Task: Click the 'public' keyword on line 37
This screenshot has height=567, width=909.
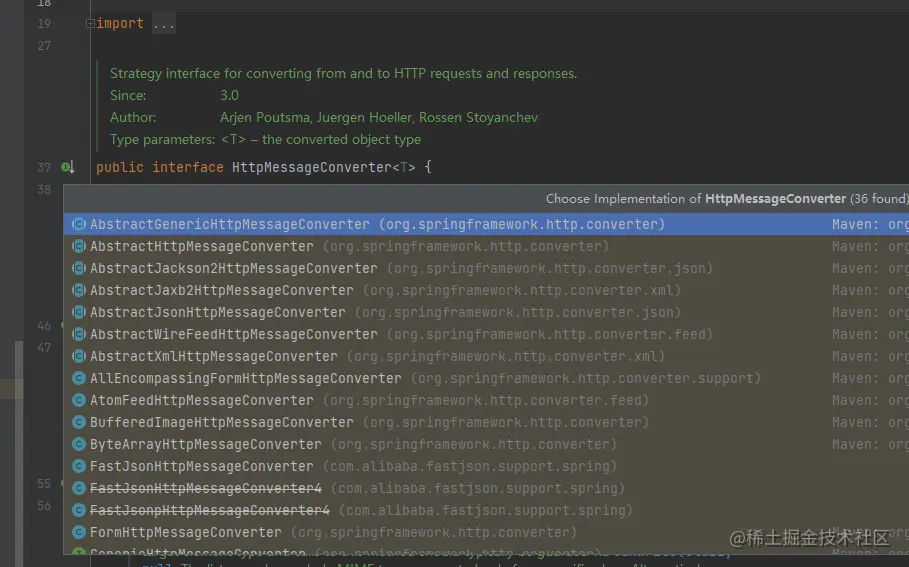Action: click(x=119, y=168)
